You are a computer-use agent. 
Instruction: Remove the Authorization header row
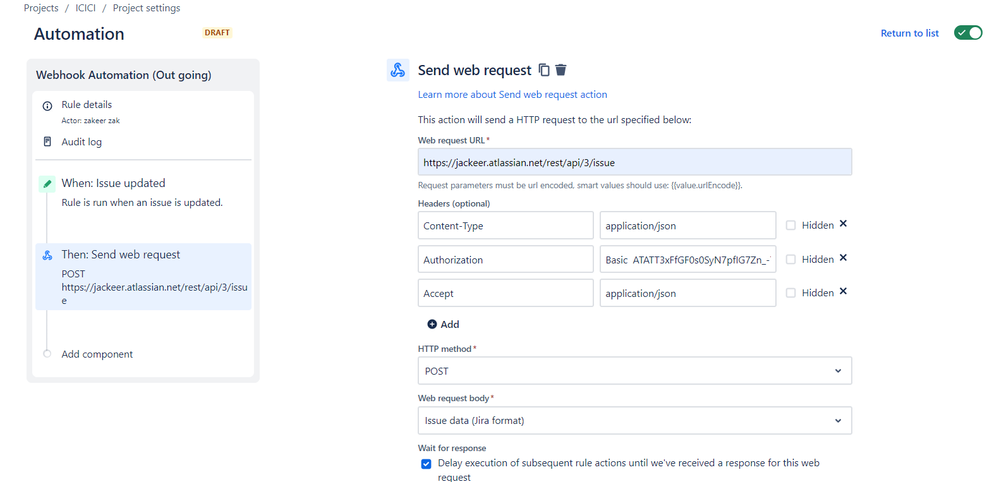pyautogui.click(x=843, y=258)
